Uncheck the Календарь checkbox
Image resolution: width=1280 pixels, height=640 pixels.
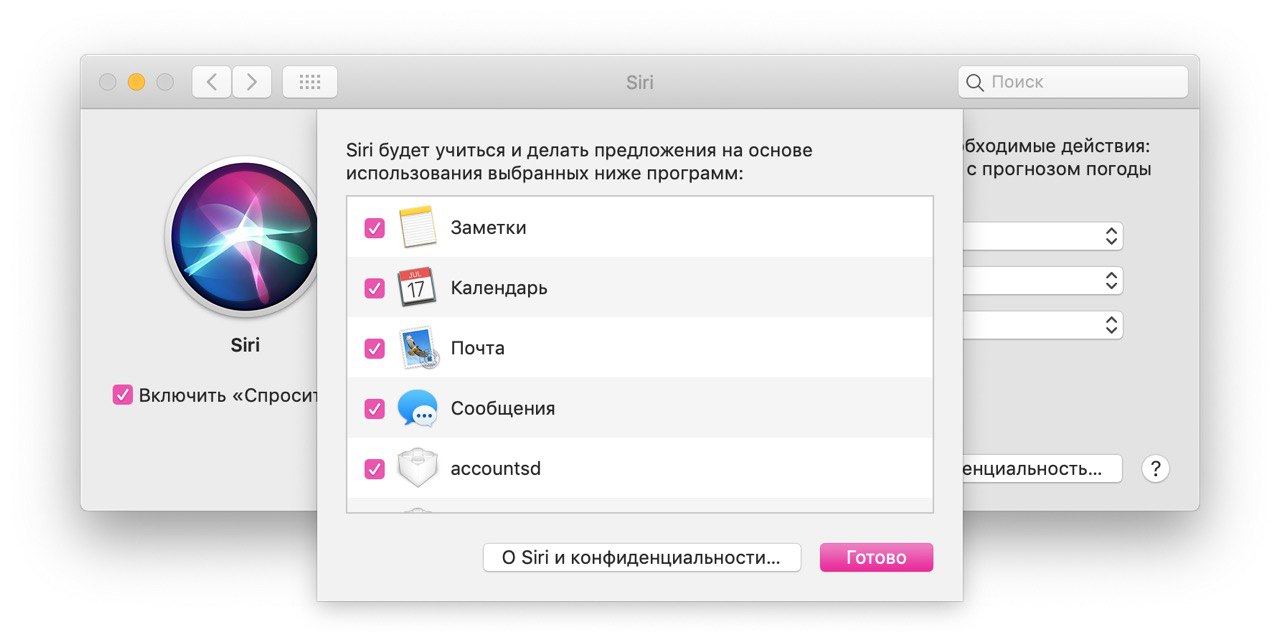(x=374, y=288)
